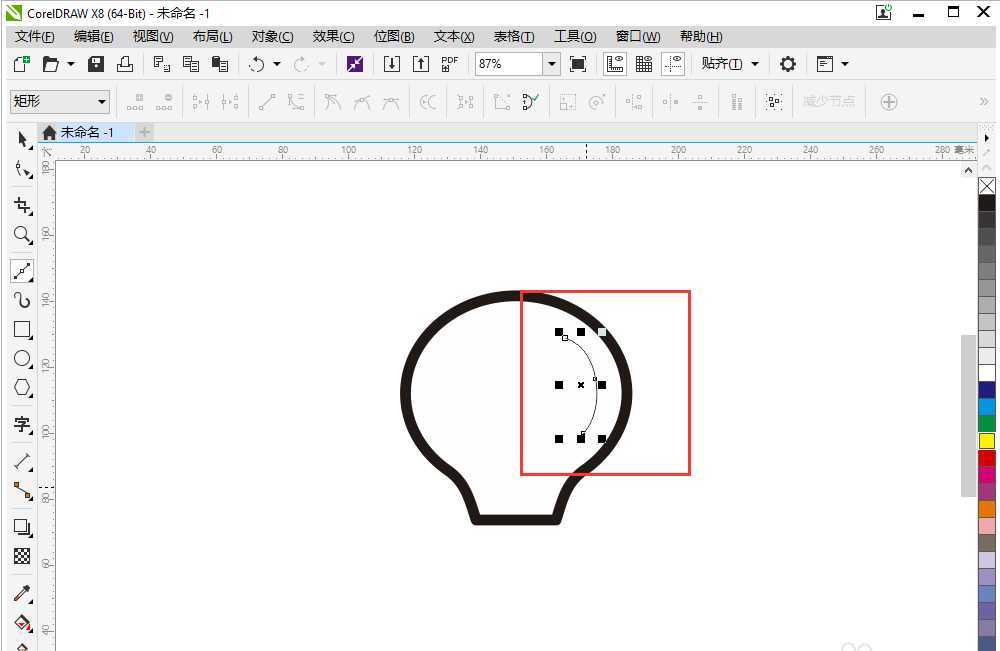
Task: Activate the Zoom tool
Action: [23, 235]
